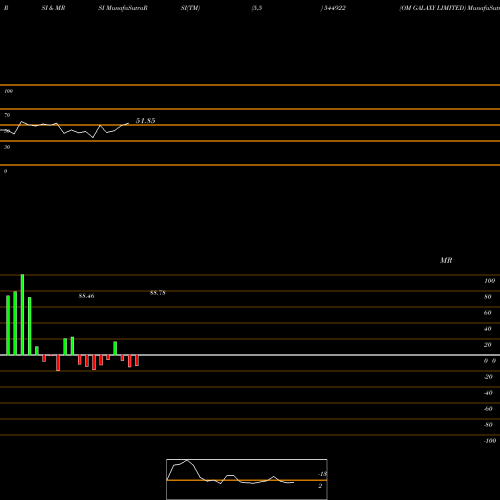This screenshot has width=500, height=500.
Task: Click the 'MR' panel label
Action: pos(446,260)
